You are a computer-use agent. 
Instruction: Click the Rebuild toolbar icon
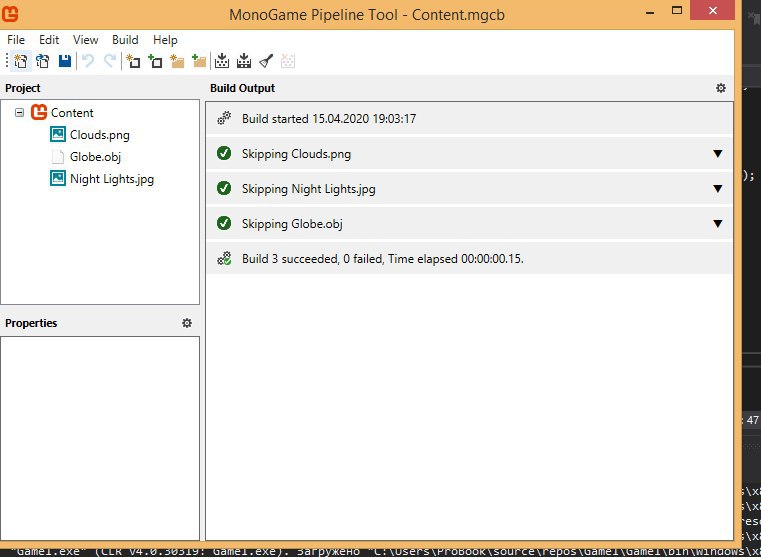[x=244, y=61]
